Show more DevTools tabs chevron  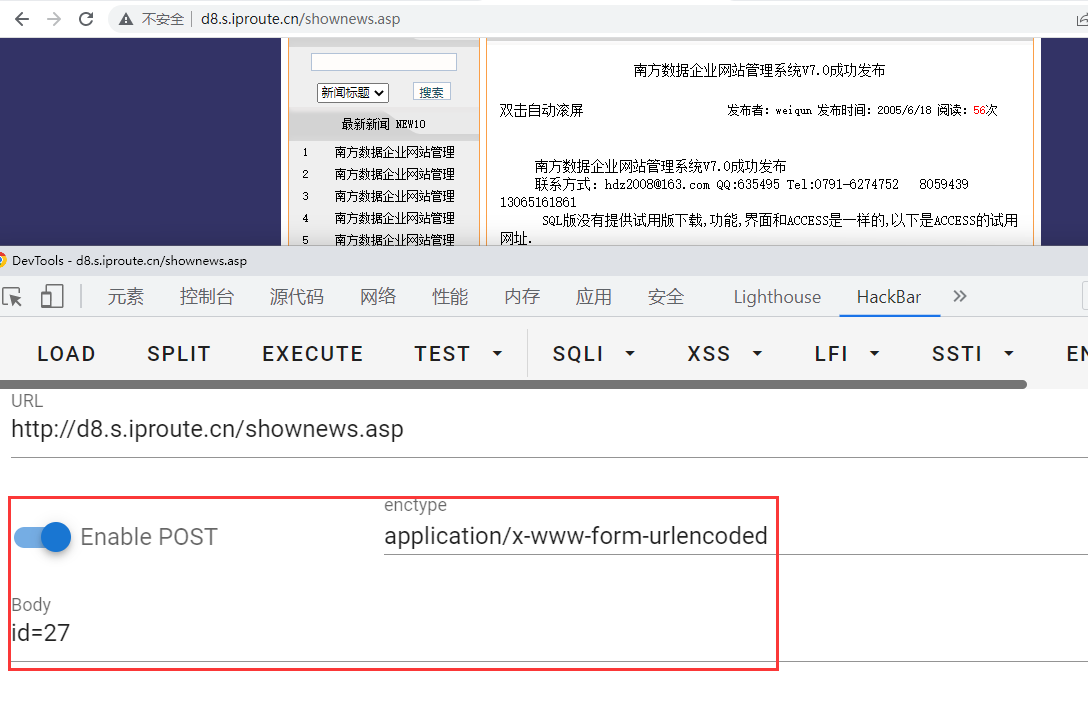coord(960,296)
